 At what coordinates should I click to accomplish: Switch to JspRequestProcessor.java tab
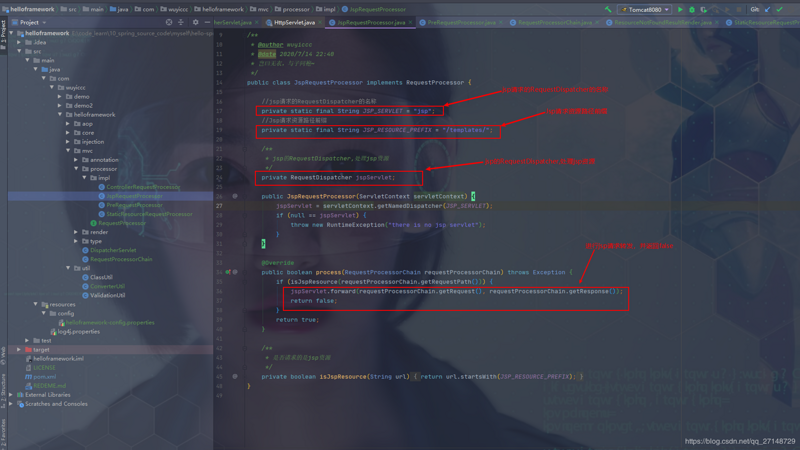click(371, 22)
